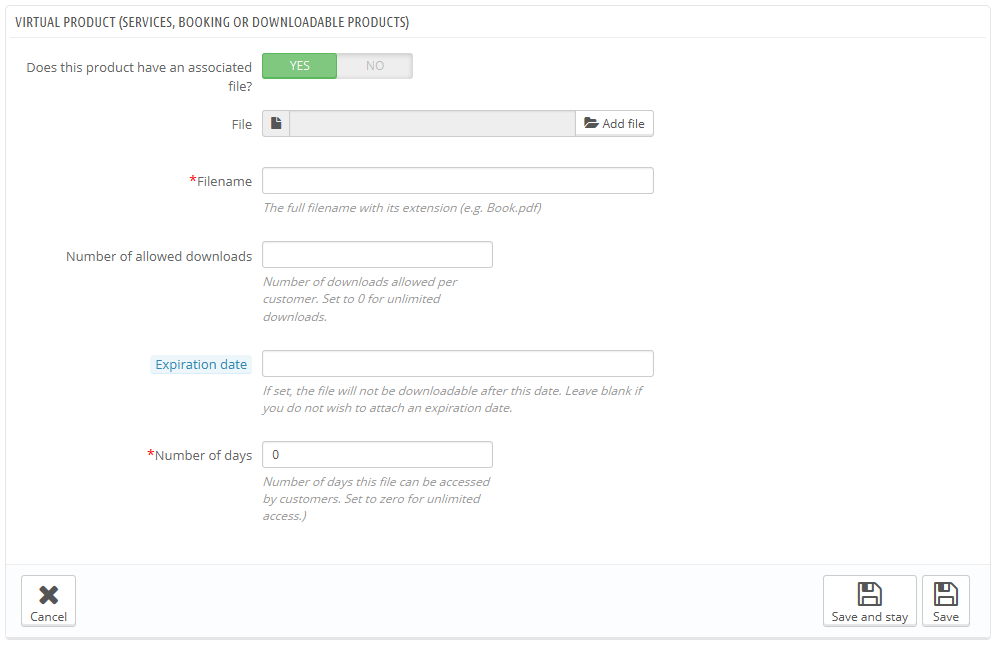Click the Save and stay label
The image size is (996, 647).
coord(870,617)
